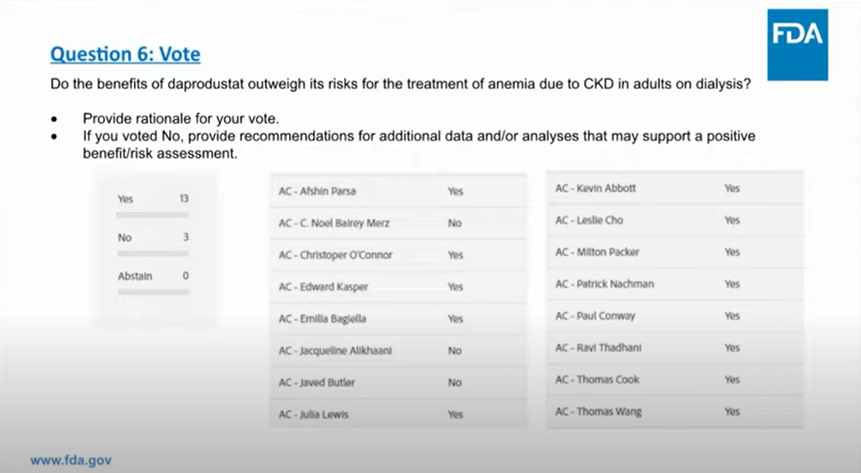This screenshot has width=861, height=473.
Task: Select the Leslie Cho row
Action: coord(674,220)
